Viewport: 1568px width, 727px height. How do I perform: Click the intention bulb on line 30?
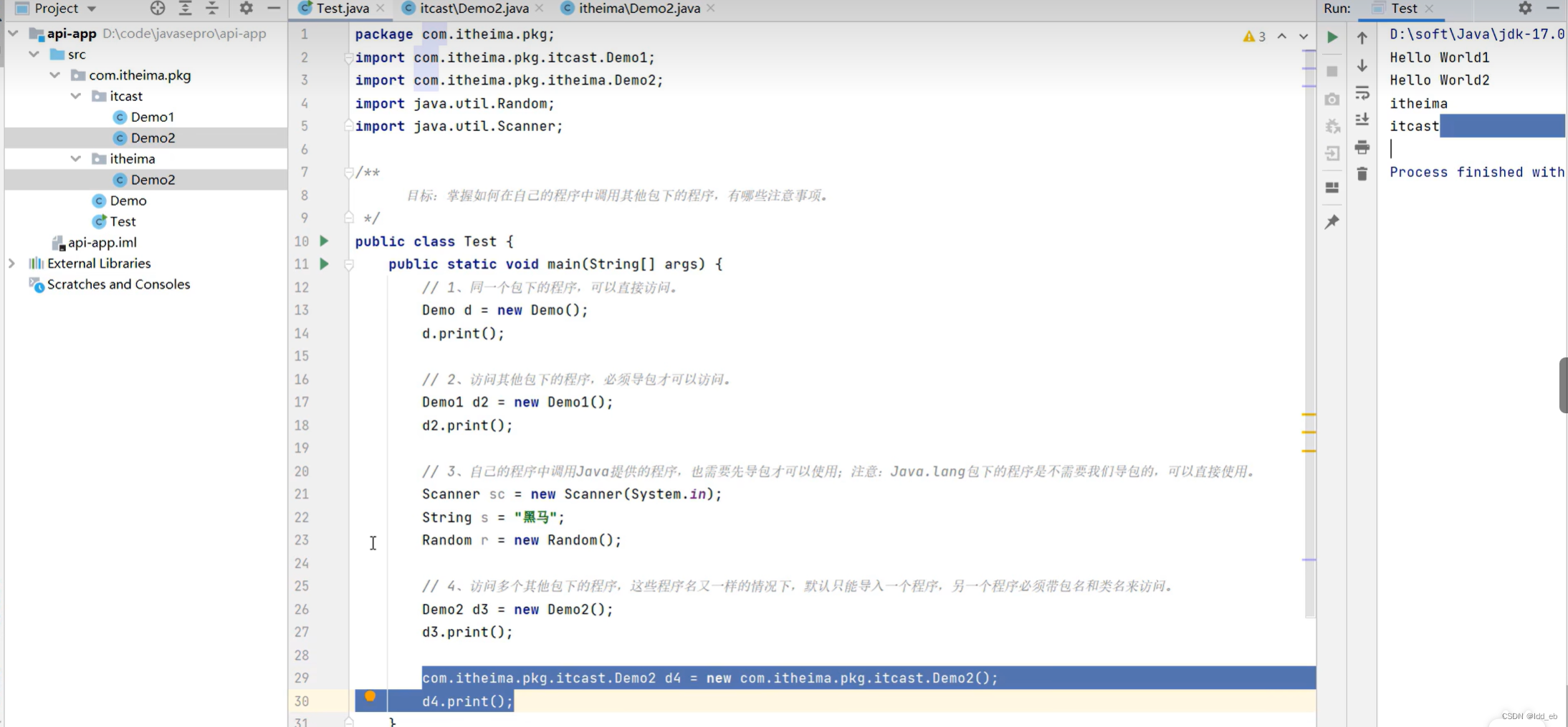tap(370, 696)
